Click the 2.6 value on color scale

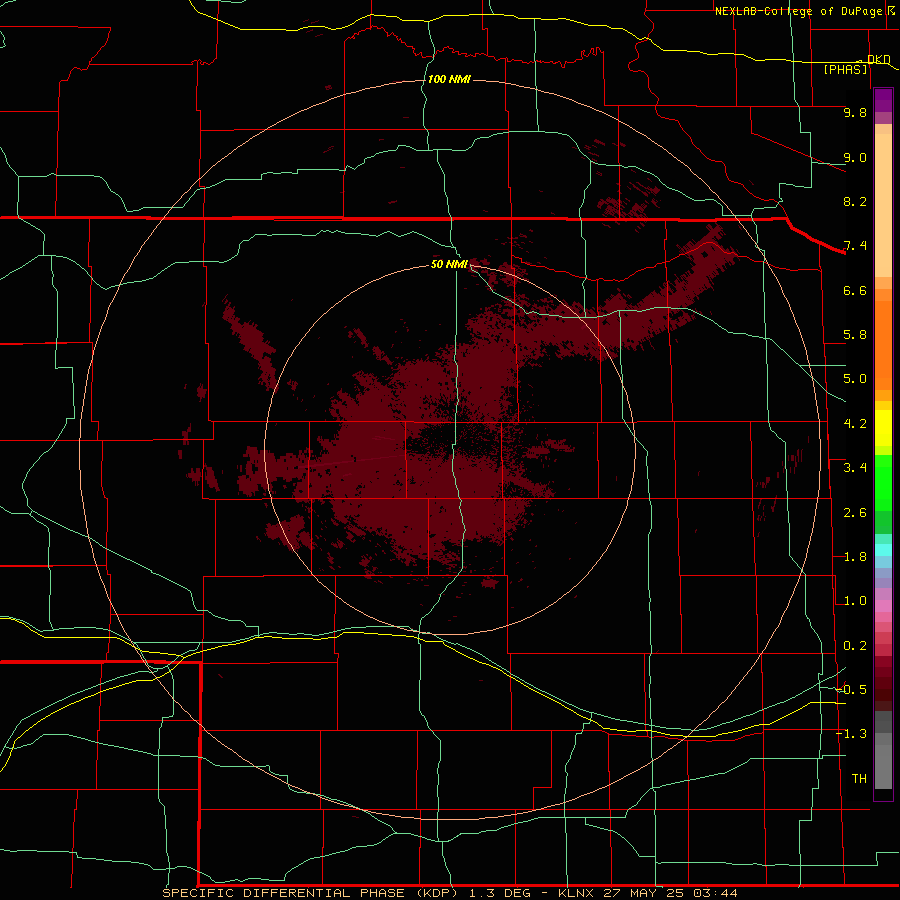pos(855,513)
